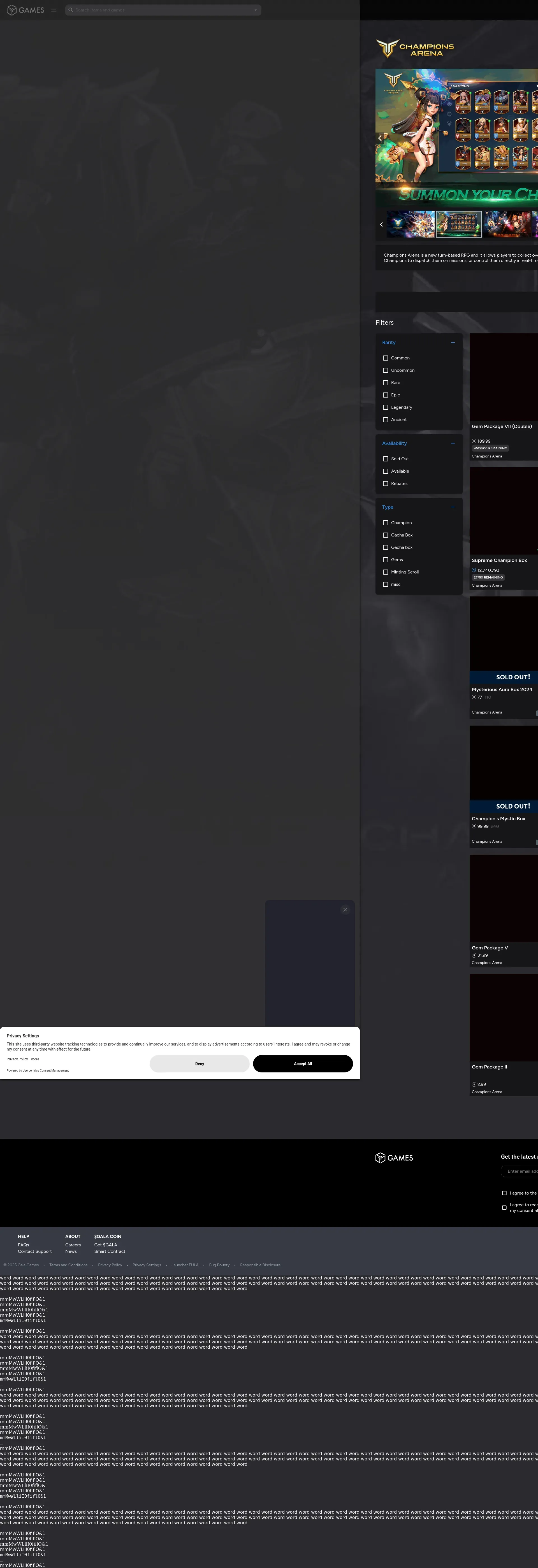This screenshot has height=1568, width=538.
Task: Collapse the Availability filter section
Action: pyautogui.click(x=453, y=443)
